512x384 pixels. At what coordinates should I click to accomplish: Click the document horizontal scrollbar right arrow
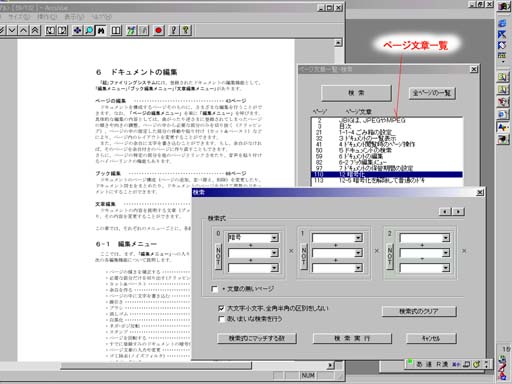pos(330,366)
